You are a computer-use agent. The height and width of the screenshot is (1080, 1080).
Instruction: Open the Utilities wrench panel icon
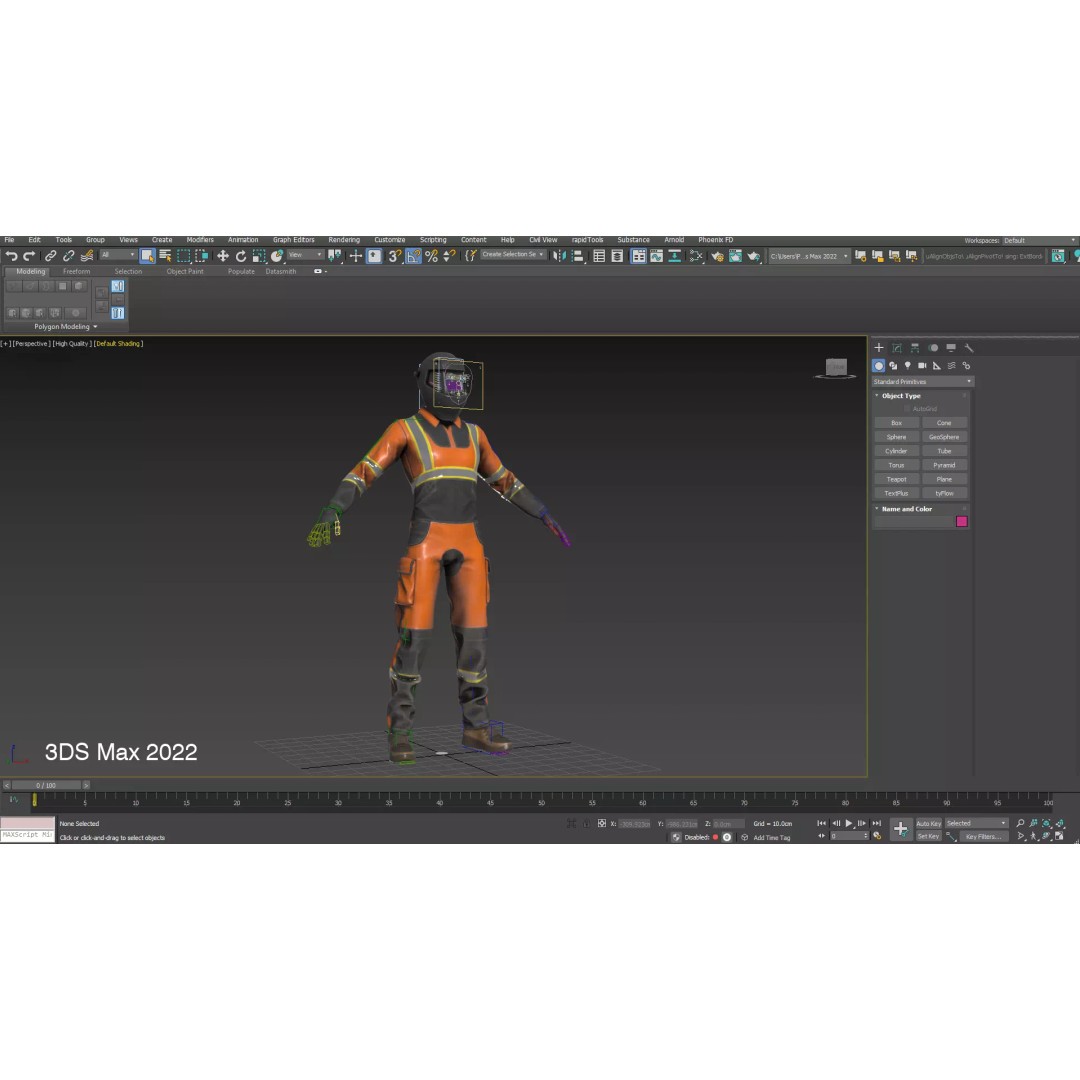(x=968, y=348)
